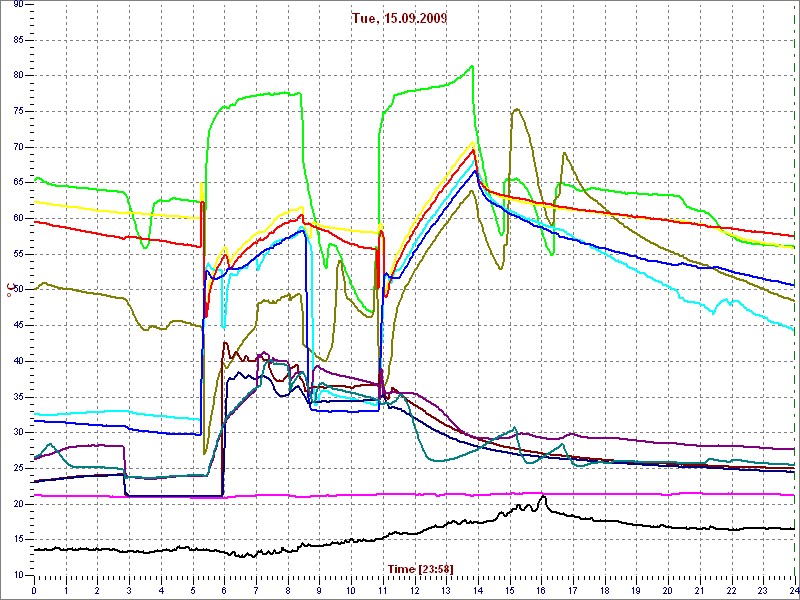Viewport: 800px width, 600px height.
Task: Select the 25 label on temperature axis
Action: pos(17,468)
